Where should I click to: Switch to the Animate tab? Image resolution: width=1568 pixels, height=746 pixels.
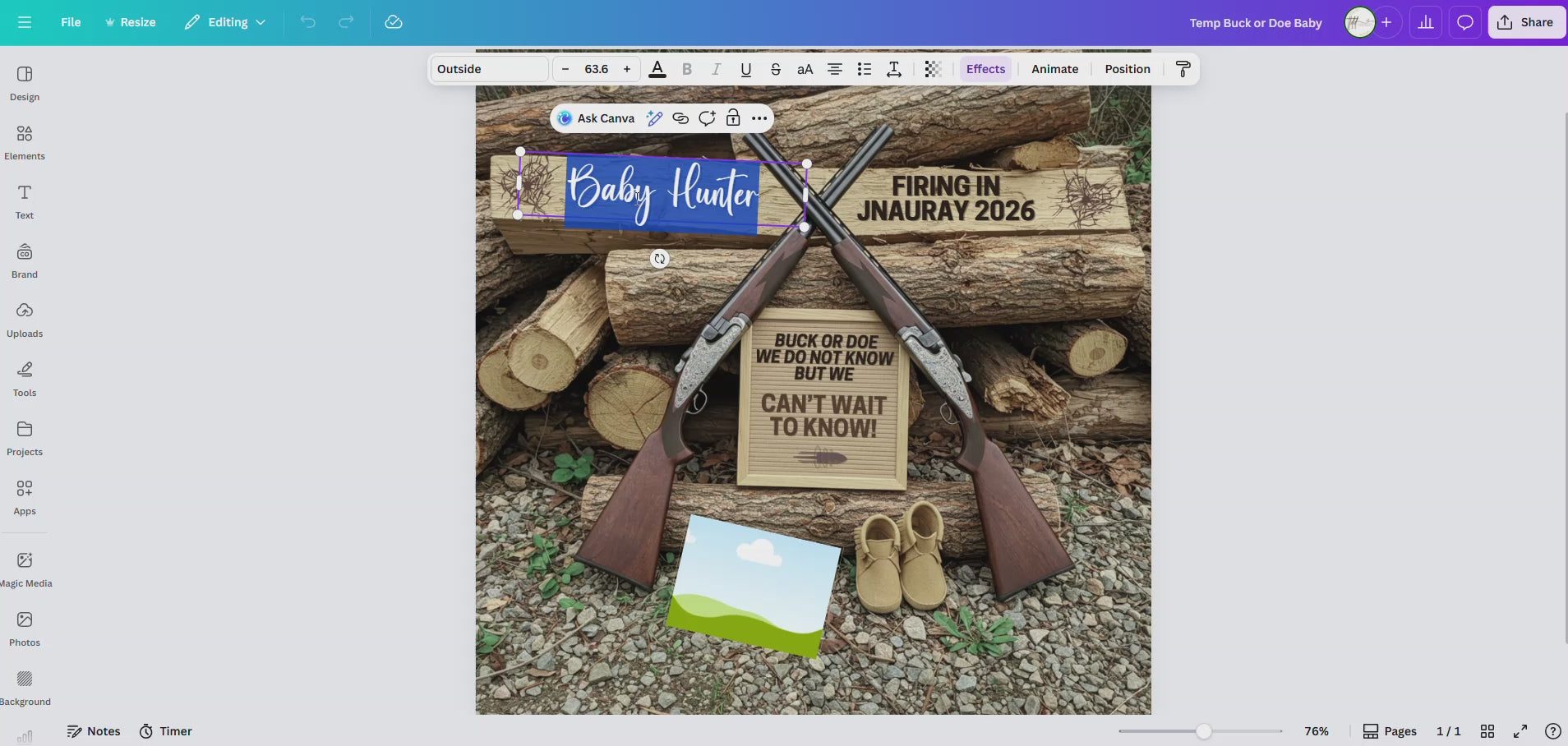(1055, 69)
